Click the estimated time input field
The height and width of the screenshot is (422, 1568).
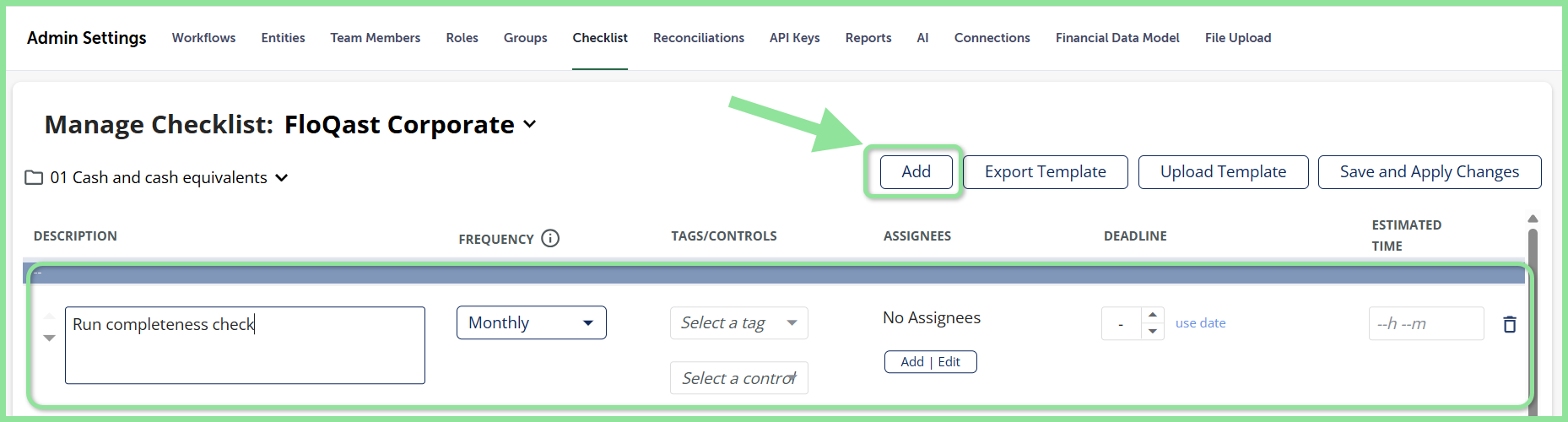1426,323
